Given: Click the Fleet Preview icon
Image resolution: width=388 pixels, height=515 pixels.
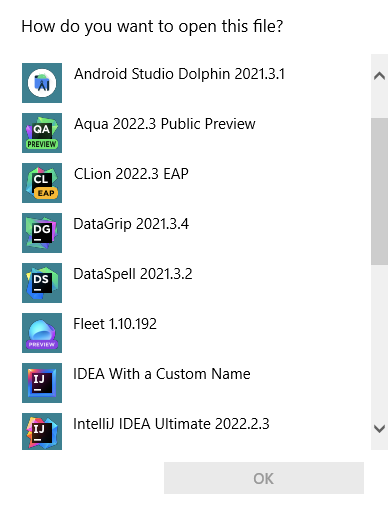Looking at the screenshot, I should [x=42, y=333].
